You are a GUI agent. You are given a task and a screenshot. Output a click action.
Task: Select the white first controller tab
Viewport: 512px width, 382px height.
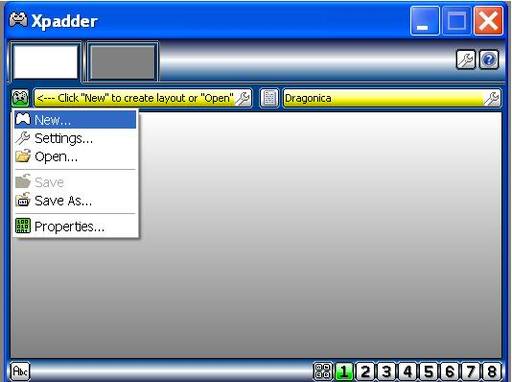[45, 62]
